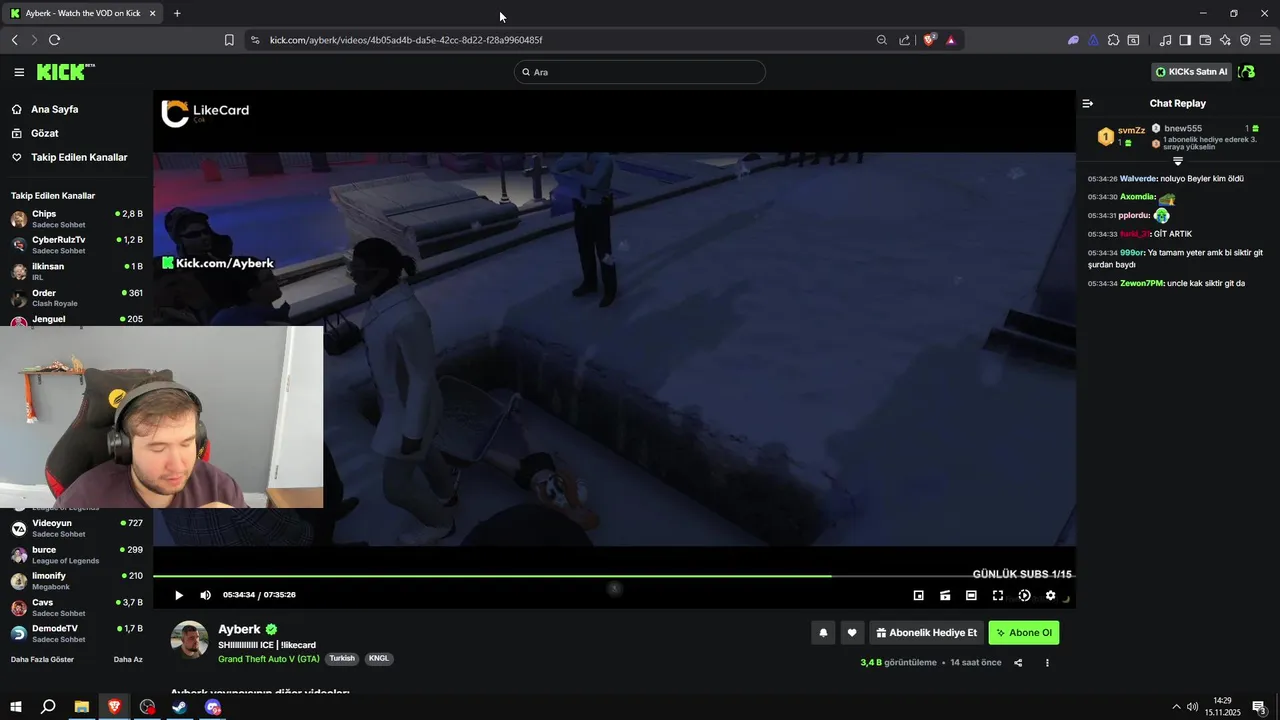
Task: Open the Chips channel in sidebar
Action: coord(76,218)
